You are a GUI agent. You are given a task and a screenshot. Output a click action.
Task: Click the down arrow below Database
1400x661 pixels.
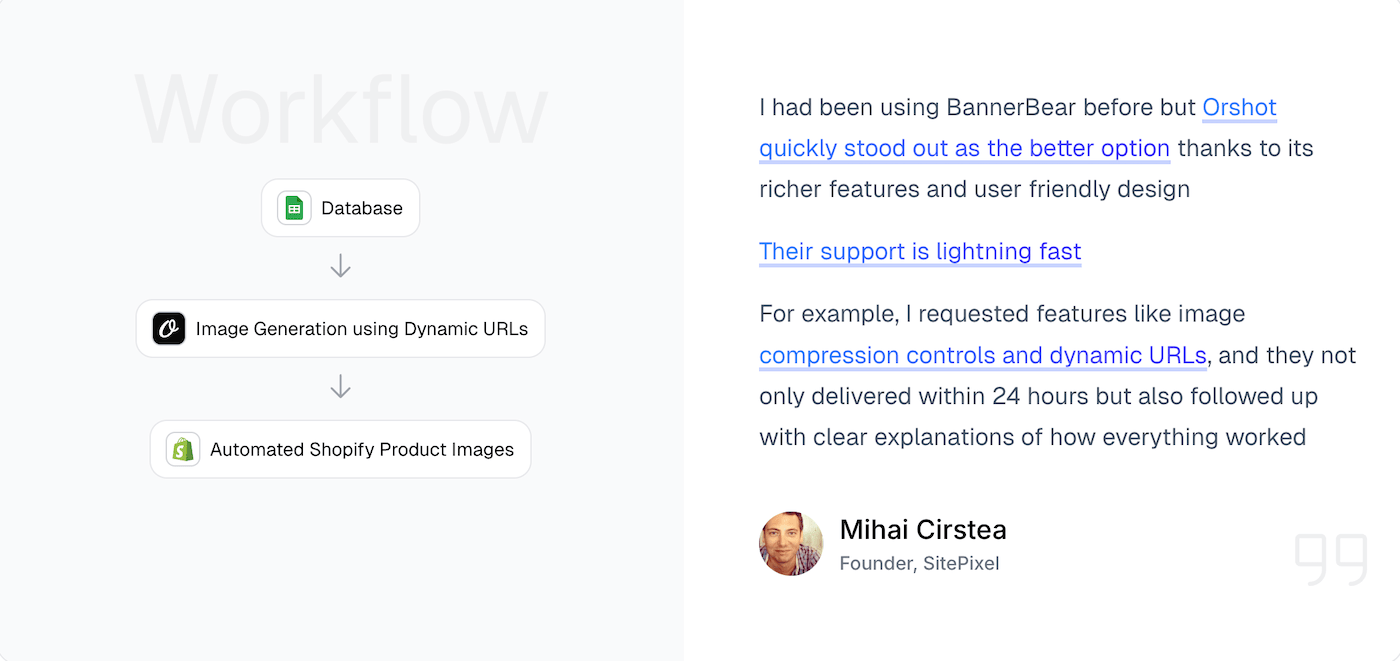340,266
